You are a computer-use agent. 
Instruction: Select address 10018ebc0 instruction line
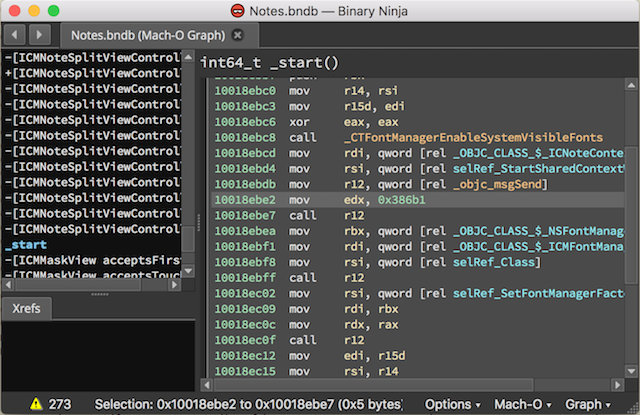pyautogui.click(x=417, y=91)
